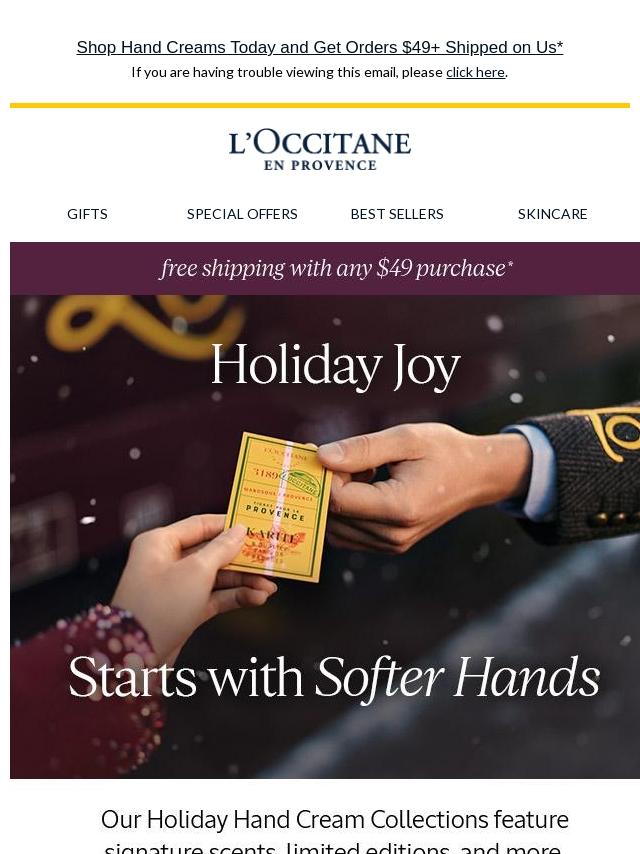
Task: Click the 'En Provence' tagline under logo
Action: [320, 165]
